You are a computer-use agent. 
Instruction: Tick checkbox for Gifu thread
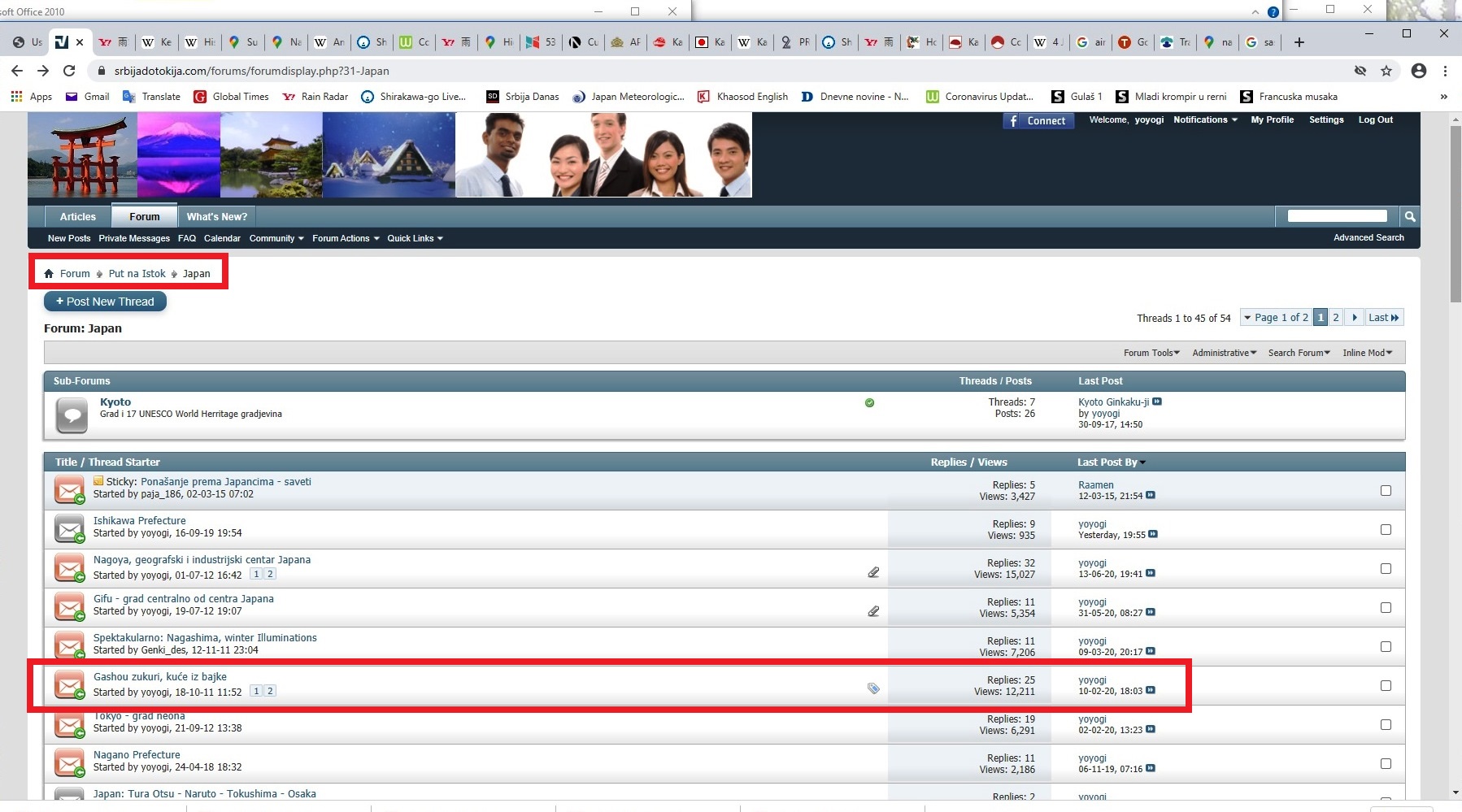tap(1386, 607)
